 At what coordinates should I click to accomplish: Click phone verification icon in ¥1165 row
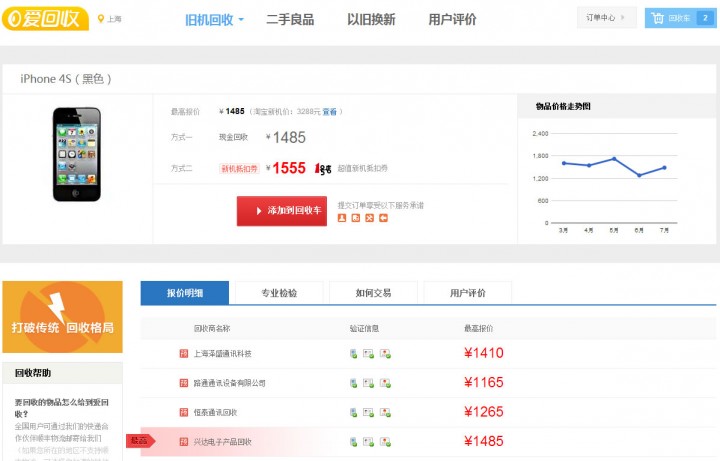[354, 383]
